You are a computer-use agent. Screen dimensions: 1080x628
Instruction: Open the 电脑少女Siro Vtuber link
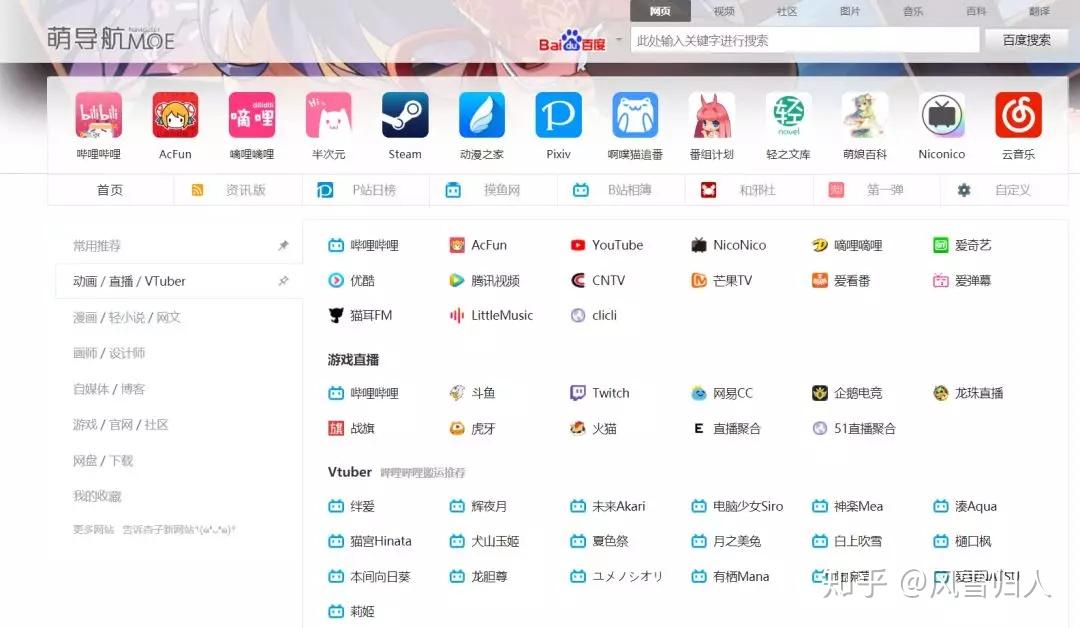(738, 506)
